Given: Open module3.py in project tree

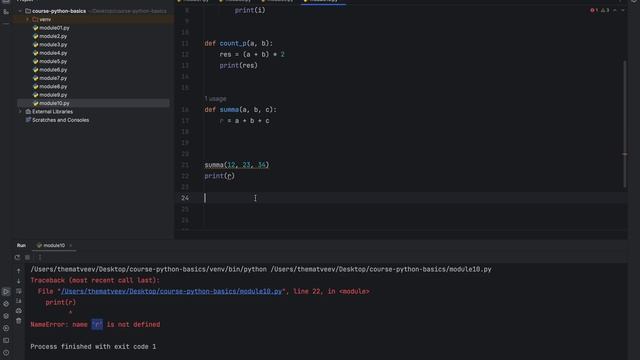Looking at the screenshot, I should (x=53, y=44).
